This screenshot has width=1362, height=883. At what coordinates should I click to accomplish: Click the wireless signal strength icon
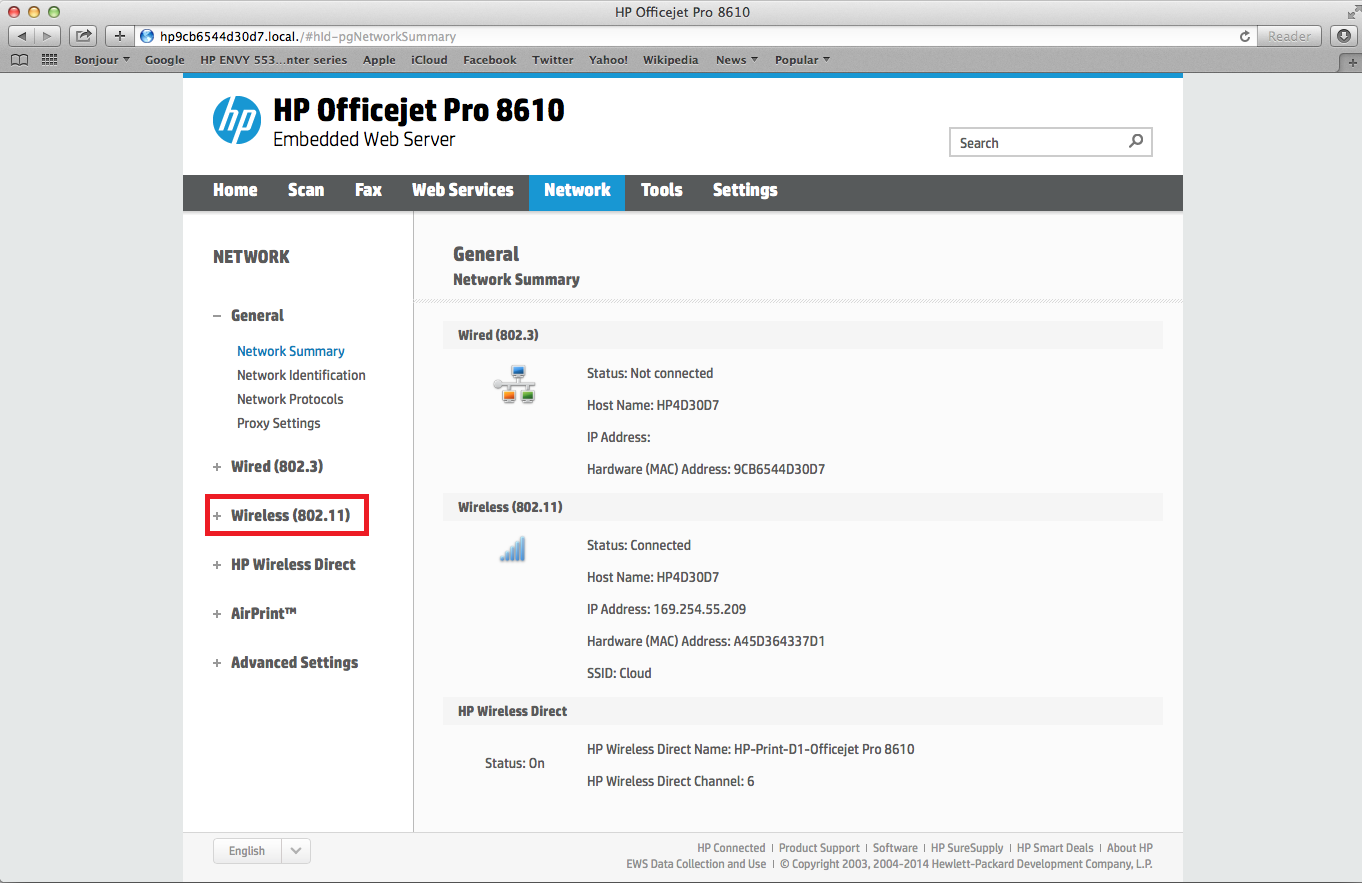[x=513, y=549]
